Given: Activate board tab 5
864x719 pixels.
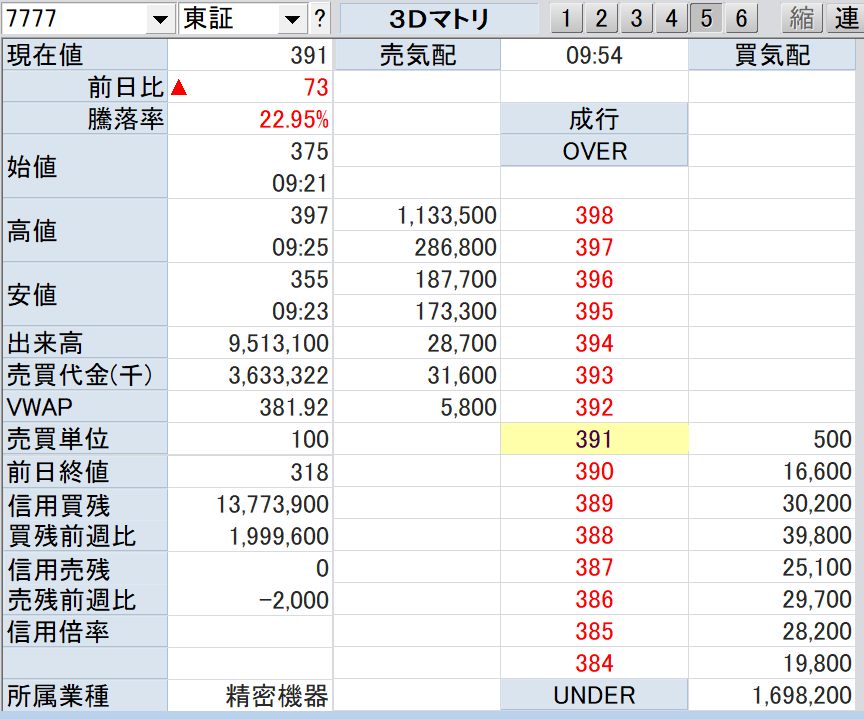Looking at the screenshot, I should click(x=706, y=18).
